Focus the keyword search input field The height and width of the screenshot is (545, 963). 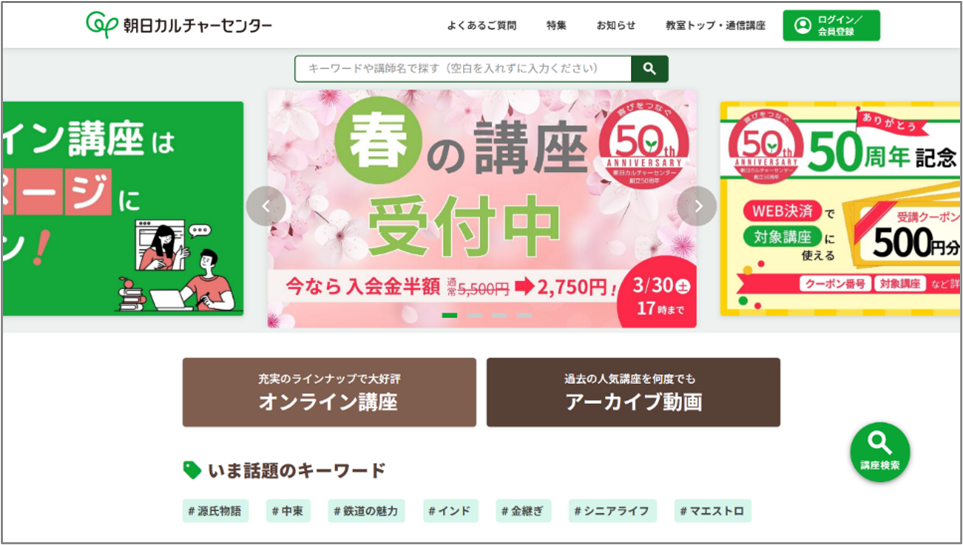point(463,69)
